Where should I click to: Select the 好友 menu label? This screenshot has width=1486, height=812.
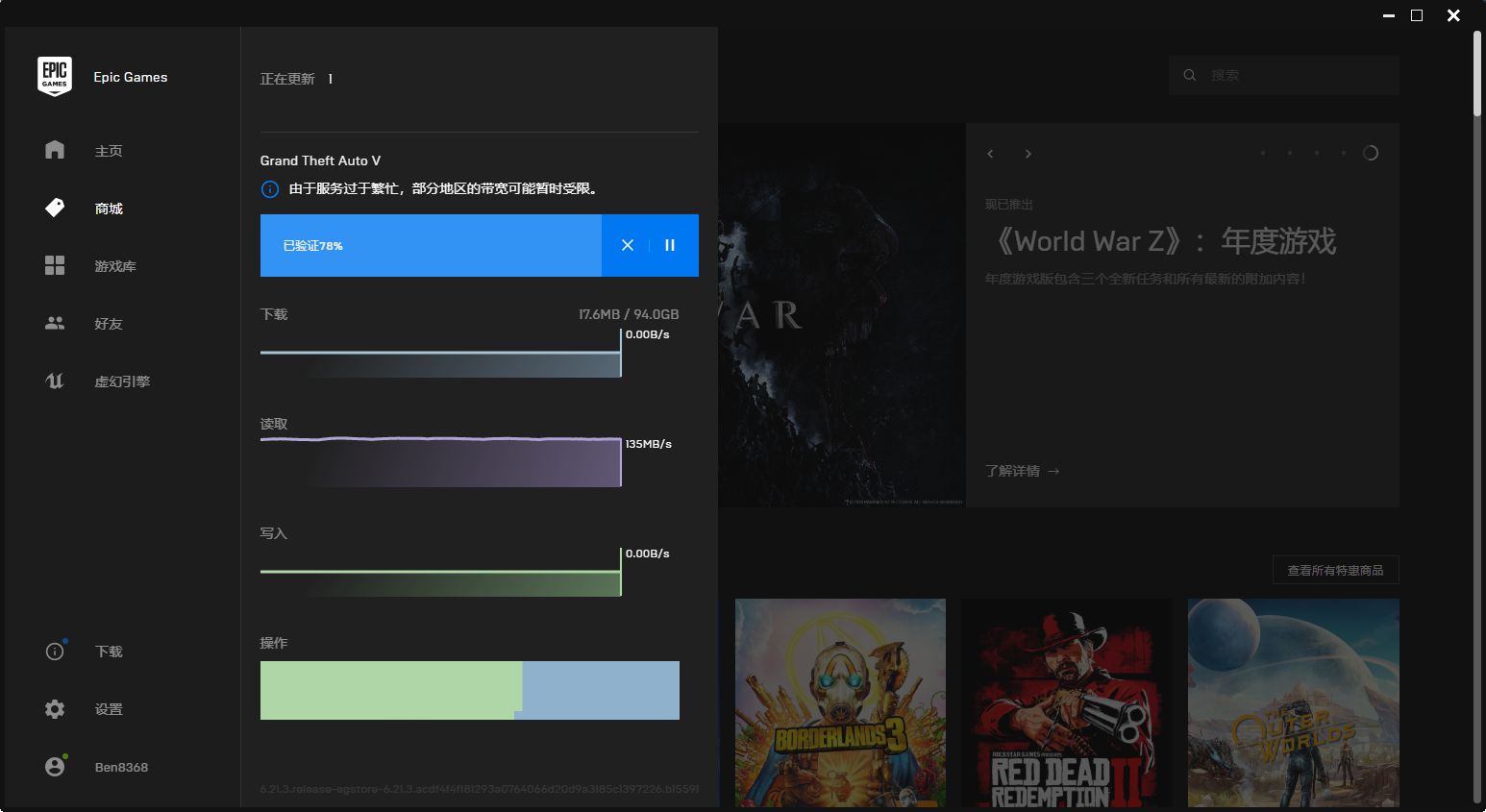pos(109,324)
